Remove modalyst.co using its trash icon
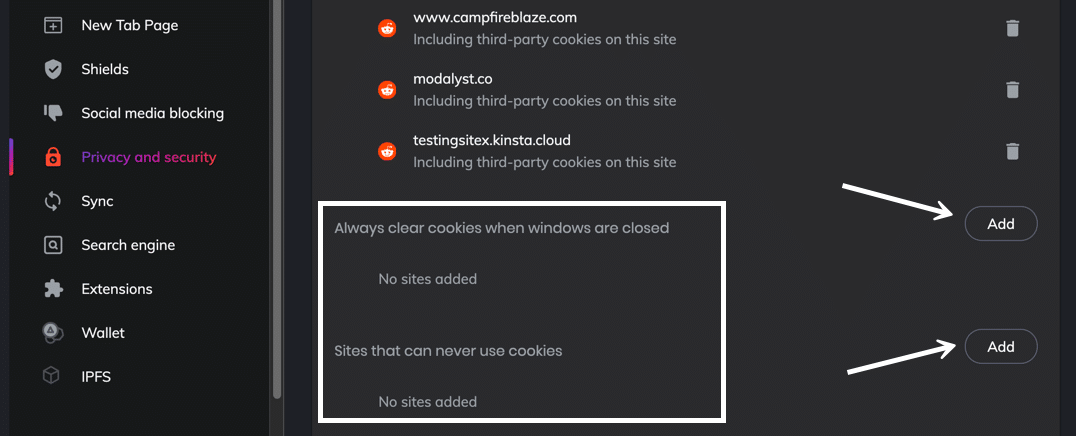 click(x=1012, y=90)
